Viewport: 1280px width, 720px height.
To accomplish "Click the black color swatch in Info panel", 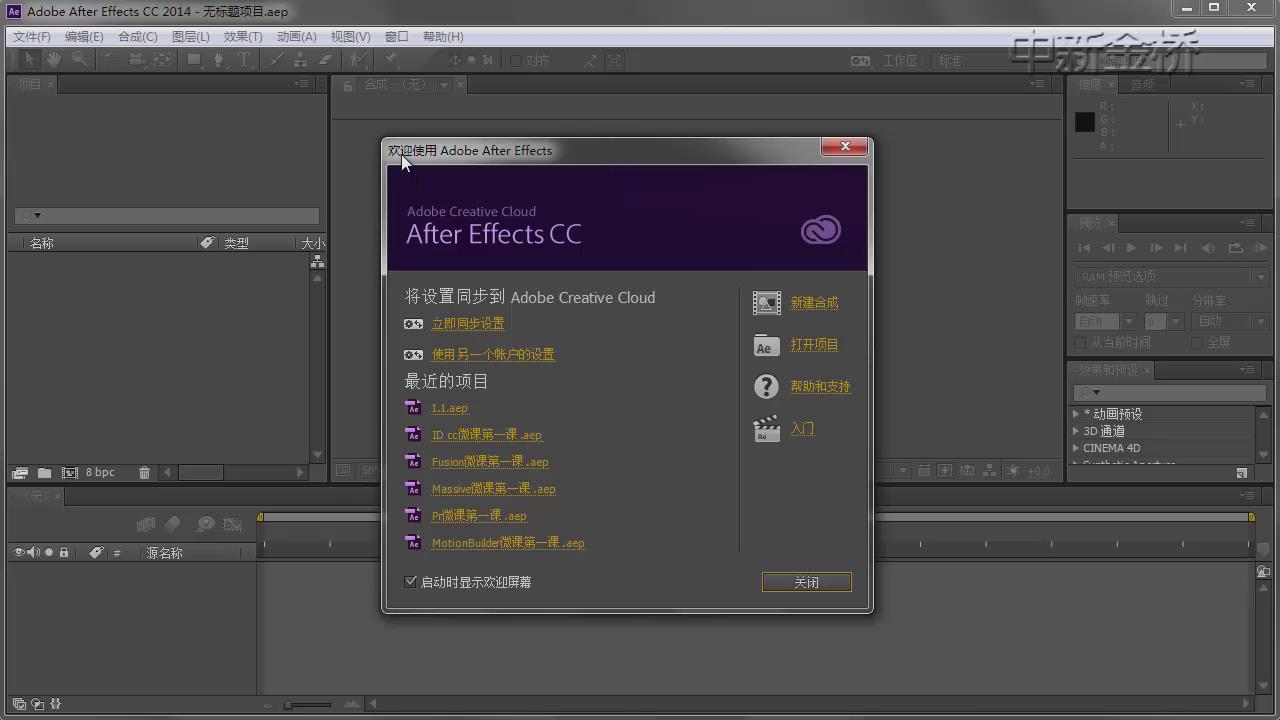I will click(1085, 122).
